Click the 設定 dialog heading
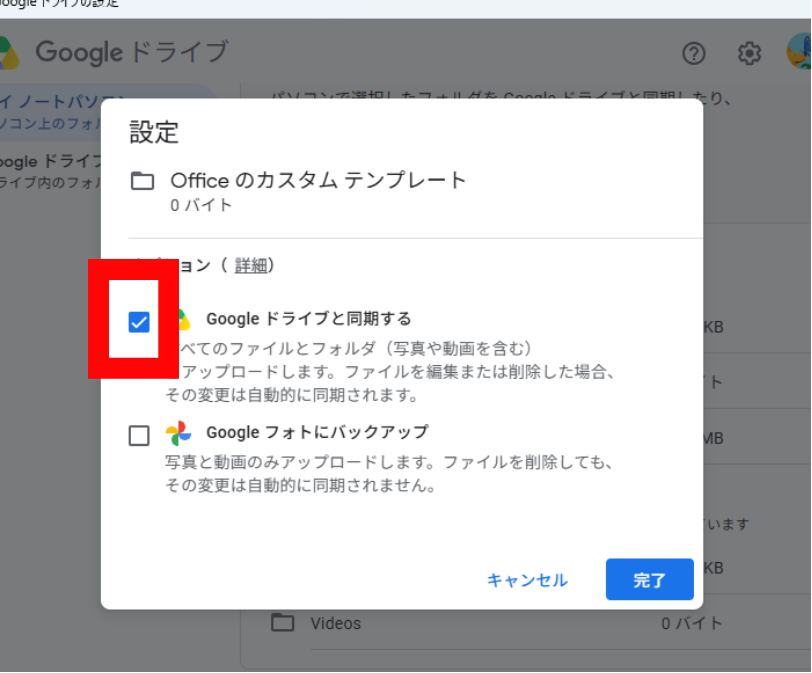Screen dimensions: 812x673 154,132
